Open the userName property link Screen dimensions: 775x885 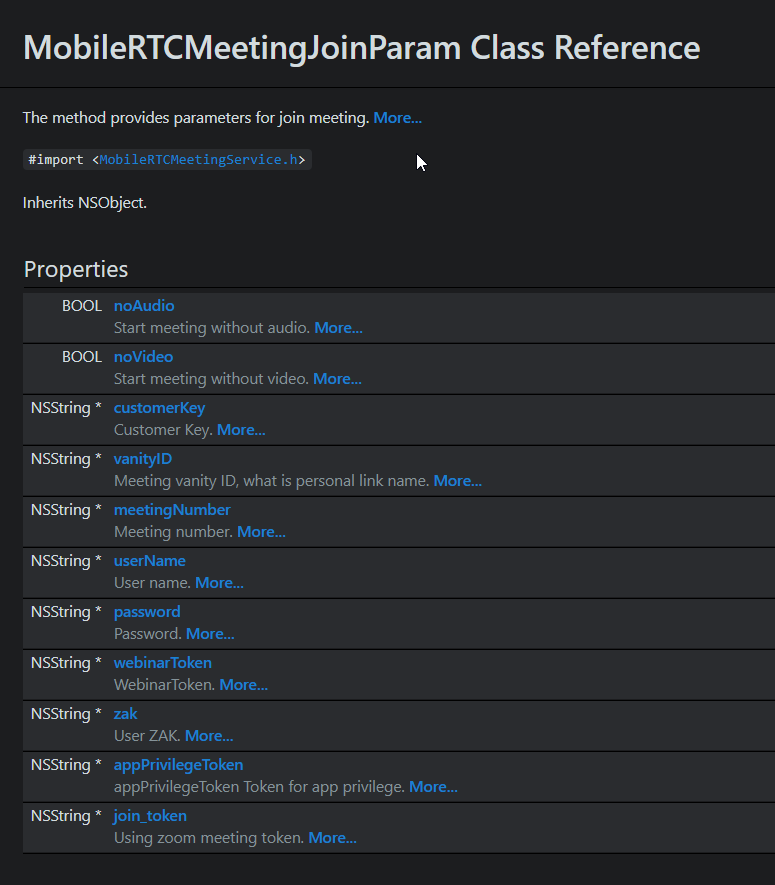(150, 561)
